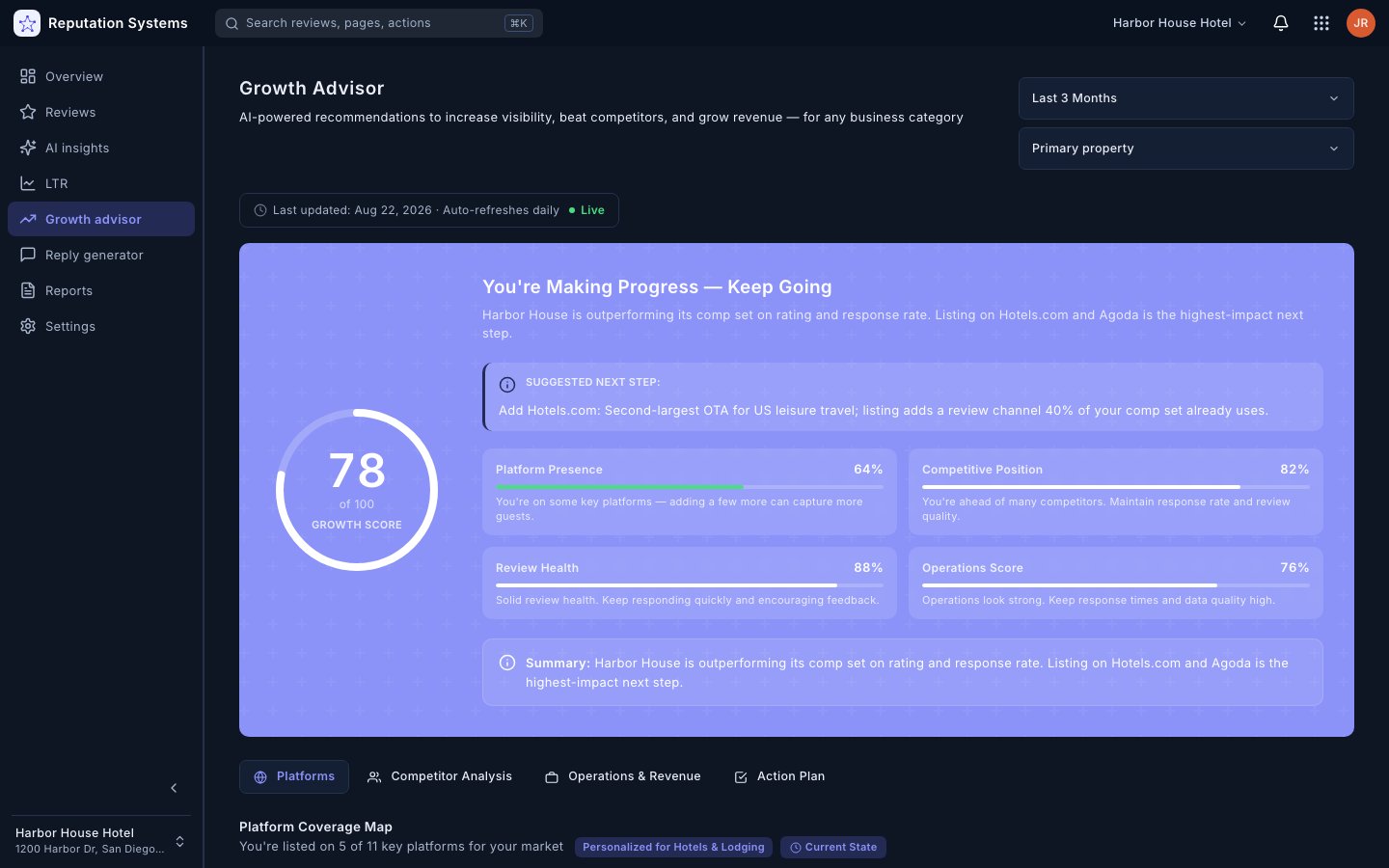Open the notifications bell
Screen dimensions: 1389x868
tap(1281, 23)
